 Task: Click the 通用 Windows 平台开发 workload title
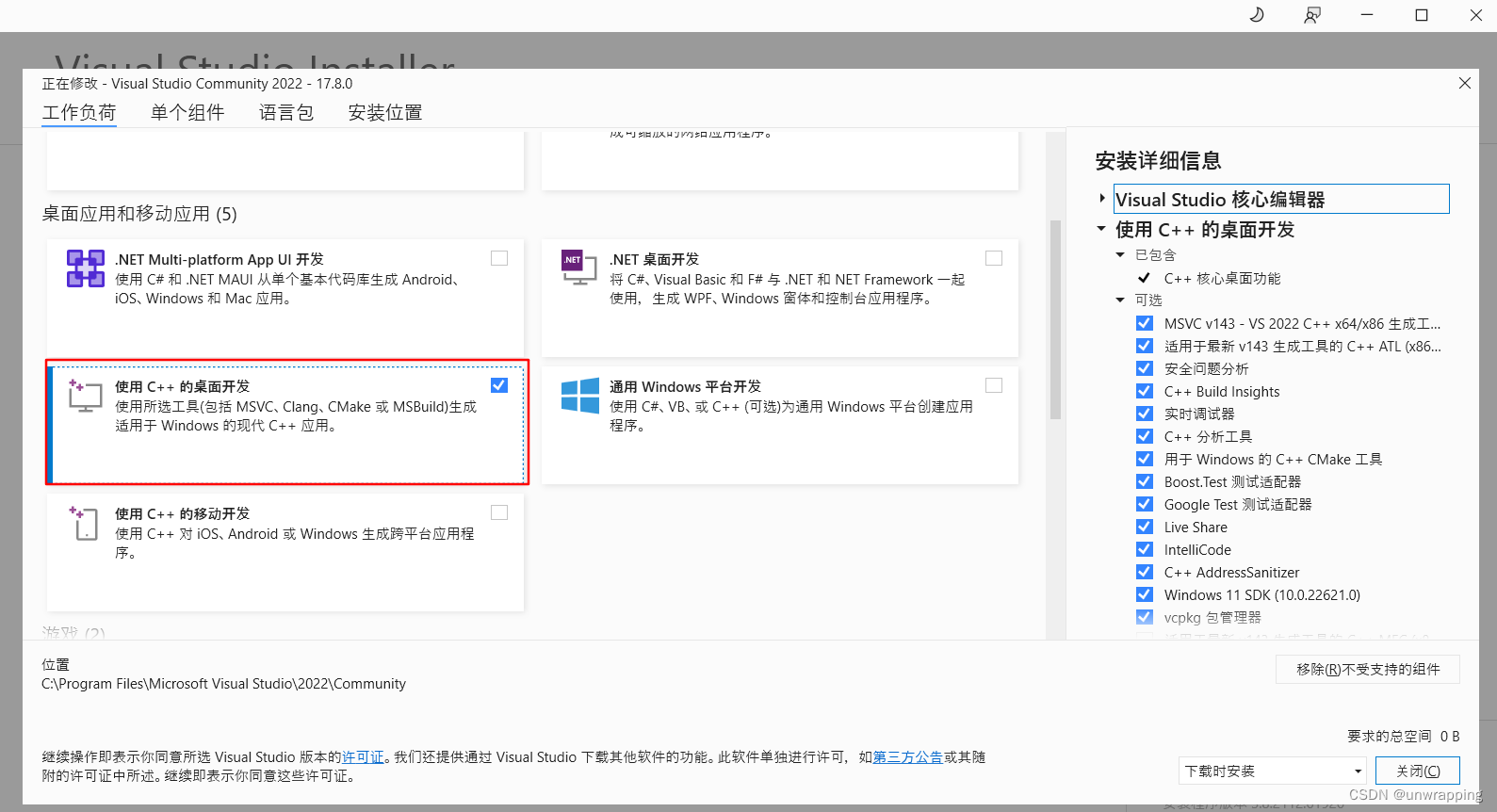pyautogui.click(x=685, y=386)
